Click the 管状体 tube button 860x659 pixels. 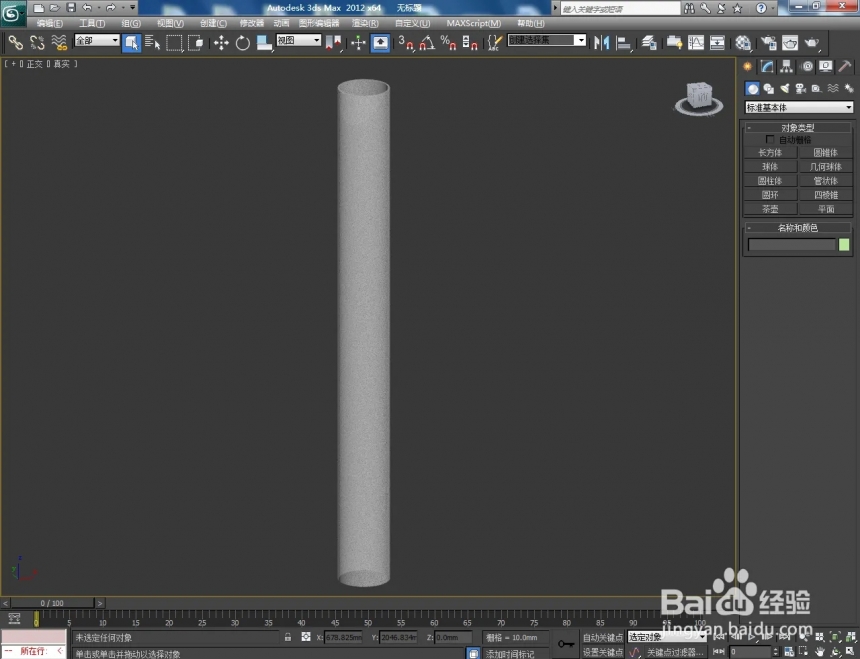coord(825,180)
